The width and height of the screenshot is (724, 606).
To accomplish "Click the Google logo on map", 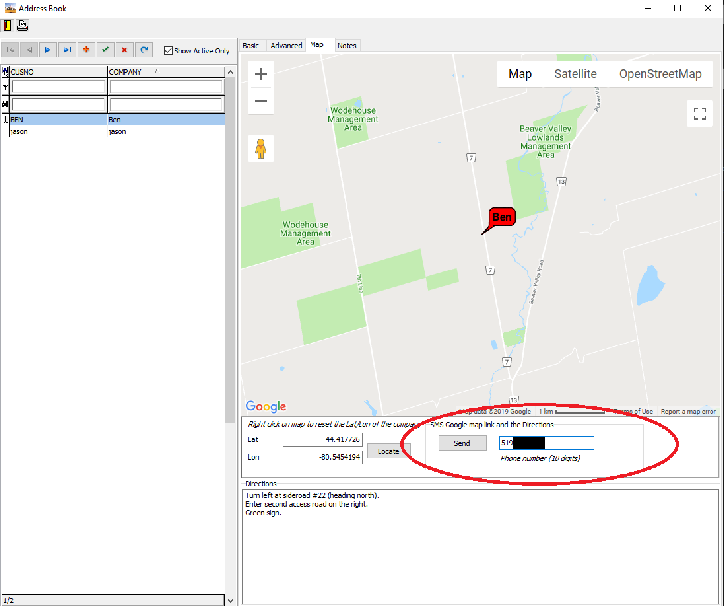I will [266, 406].
